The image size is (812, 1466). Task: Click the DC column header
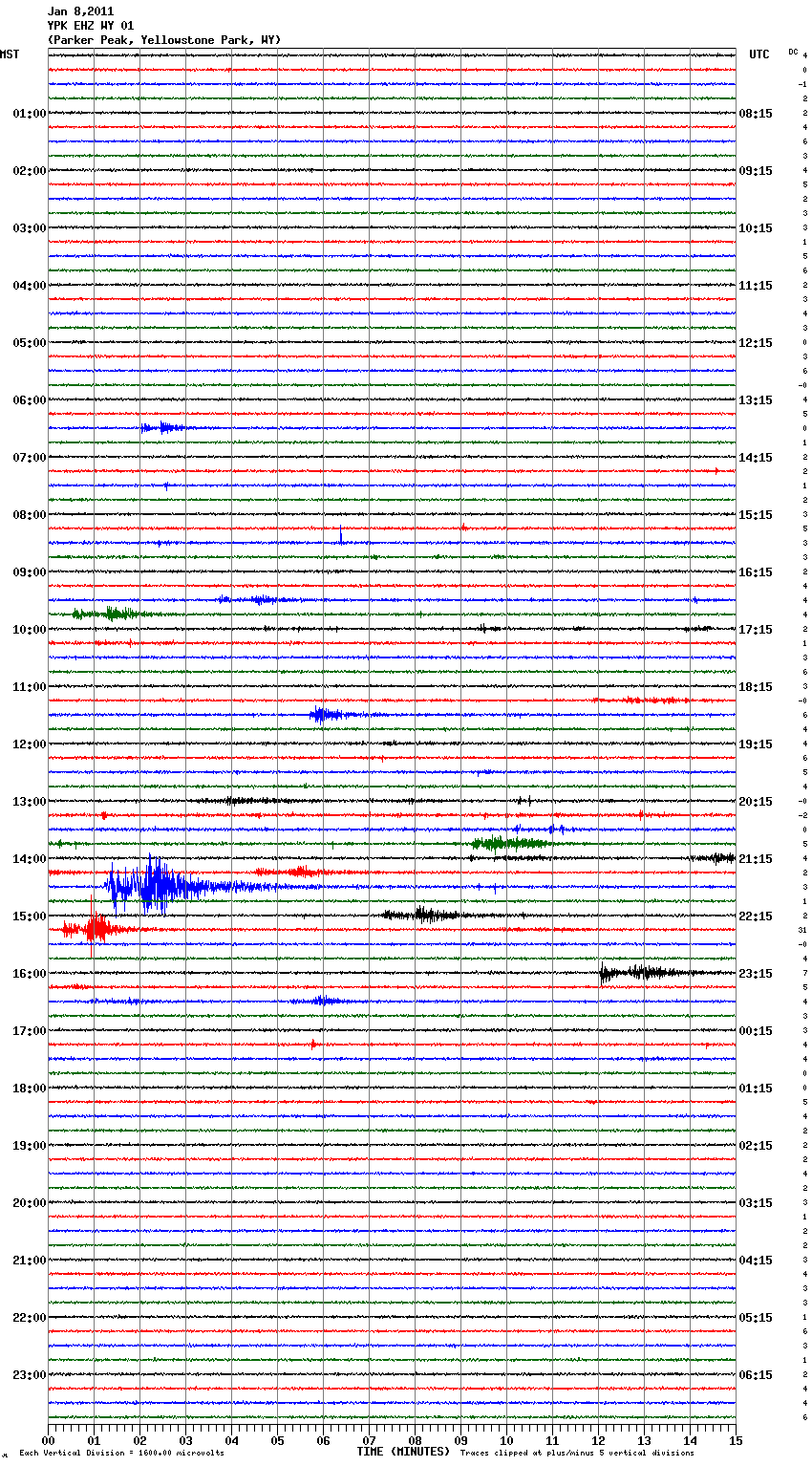[793, 51]
